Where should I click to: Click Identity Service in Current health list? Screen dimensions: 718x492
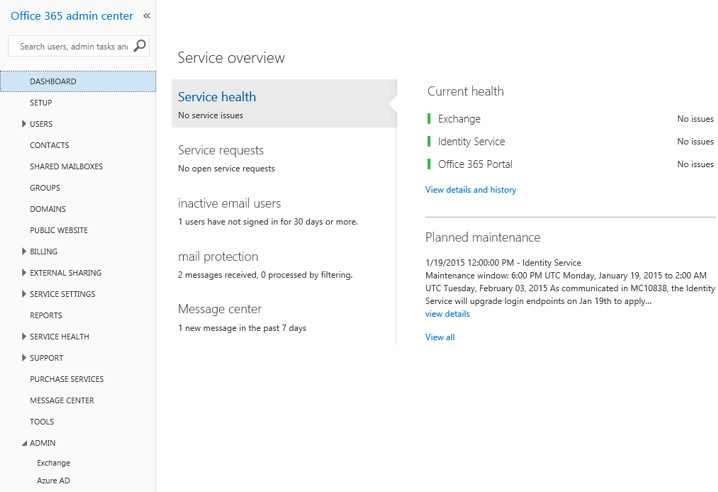472,142
